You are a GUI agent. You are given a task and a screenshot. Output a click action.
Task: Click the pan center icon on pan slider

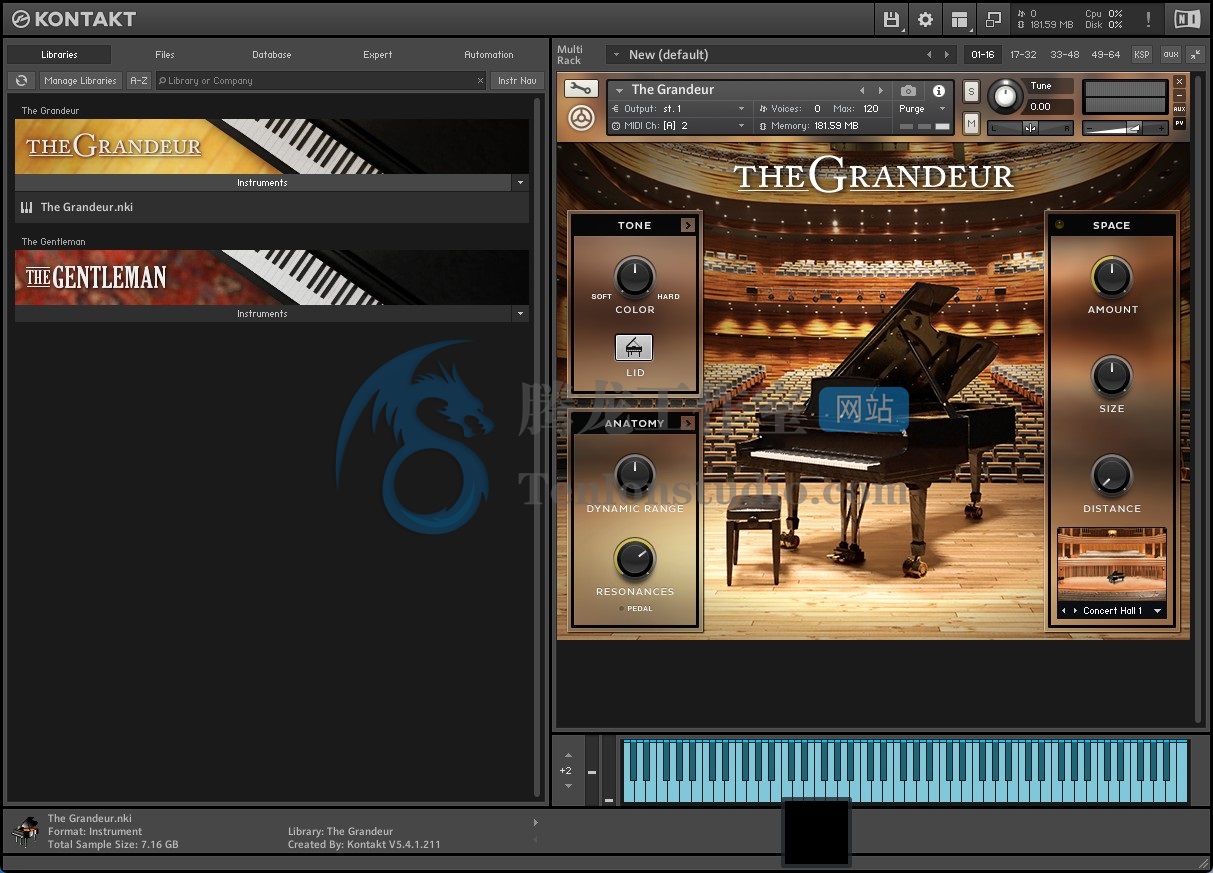(x=1030, y=127)
